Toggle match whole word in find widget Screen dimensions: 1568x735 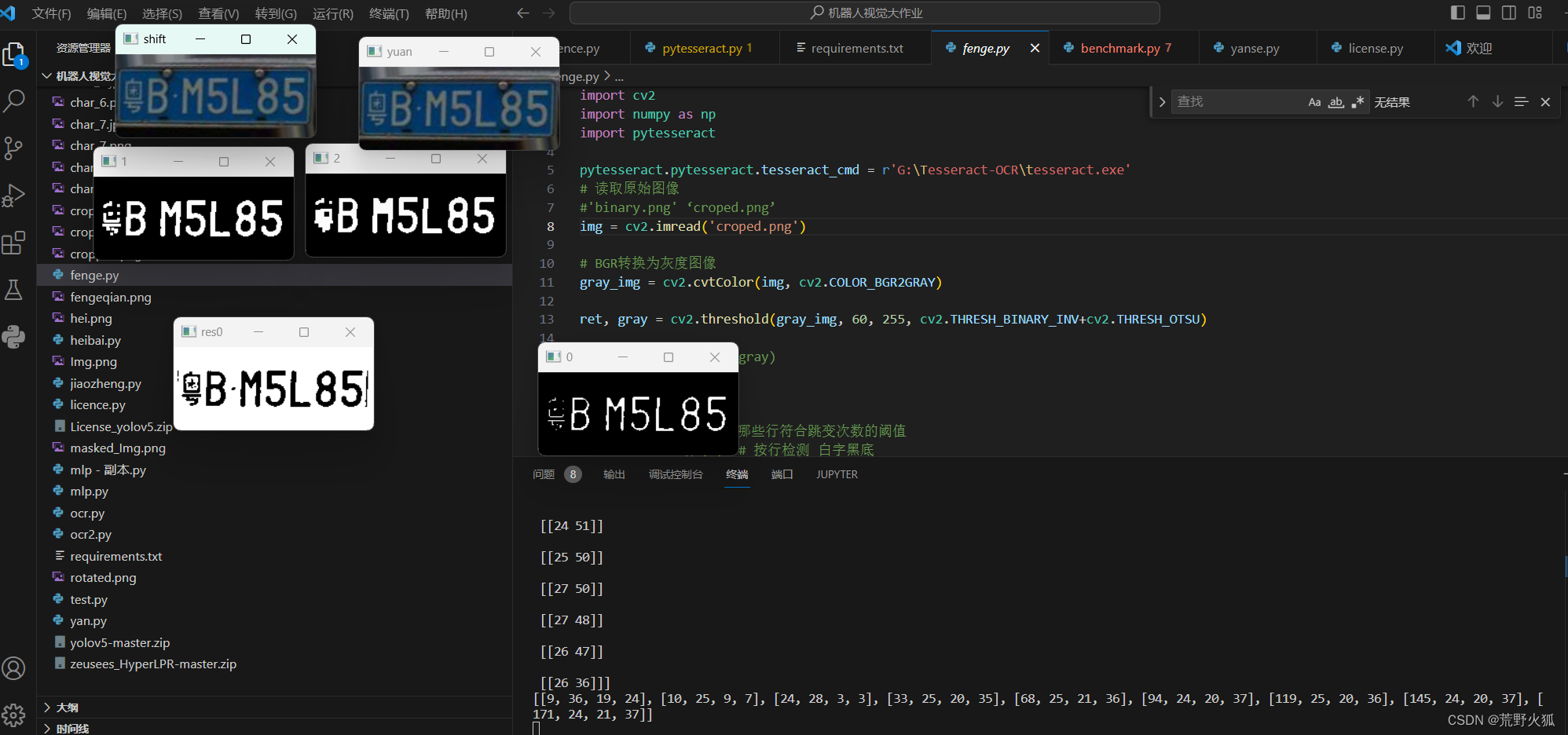pyautogui.click(x=1335, y=102)
